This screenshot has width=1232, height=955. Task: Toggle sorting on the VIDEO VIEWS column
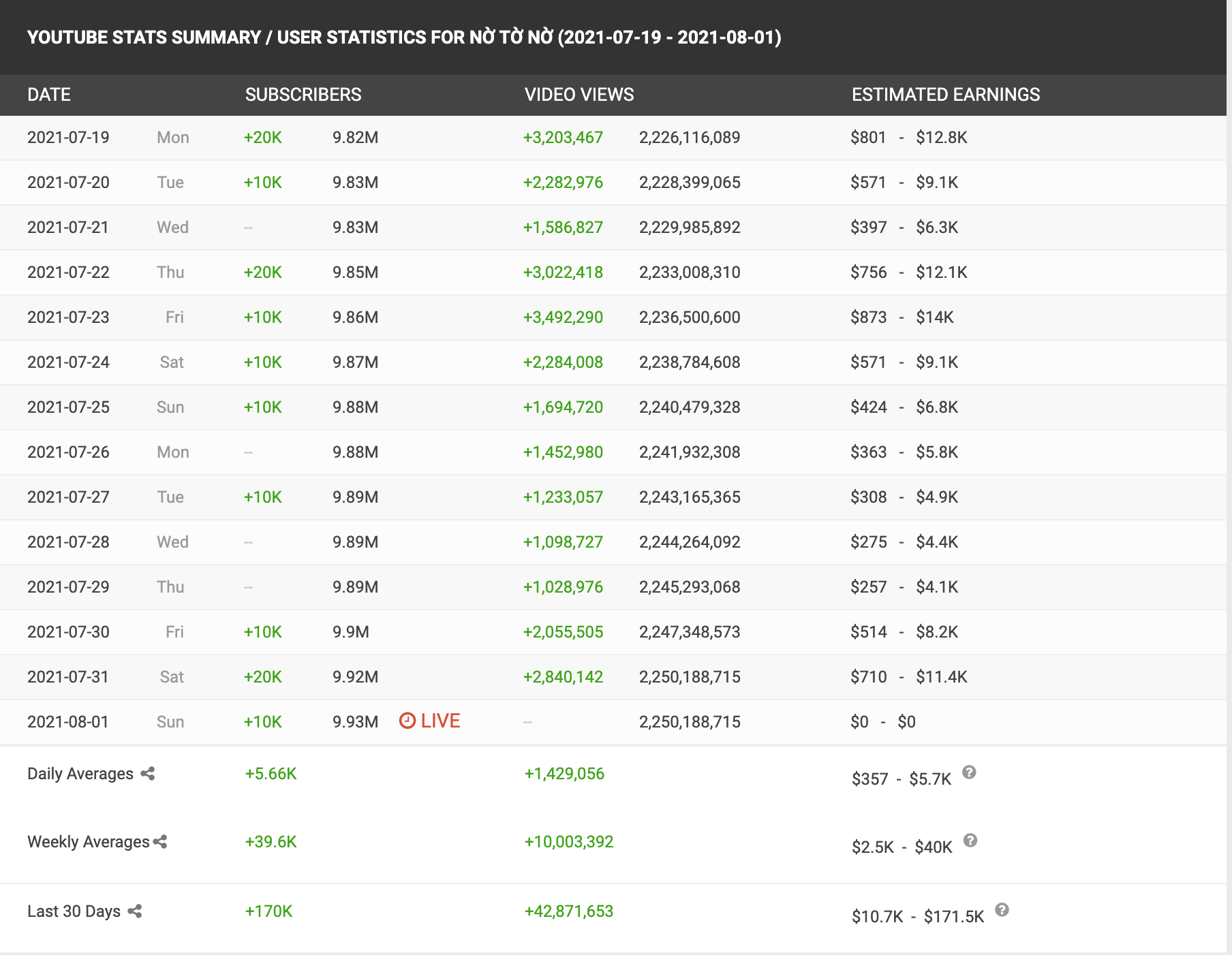pyautogui.click(x=579, y=95)
